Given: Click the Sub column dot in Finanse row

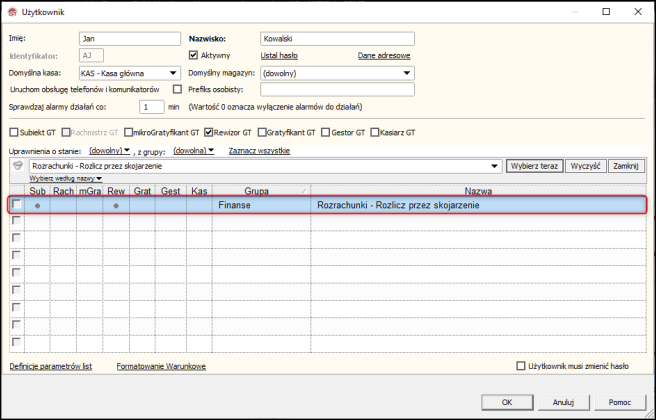Looking at the screenshot, I should tap(37, 205).
